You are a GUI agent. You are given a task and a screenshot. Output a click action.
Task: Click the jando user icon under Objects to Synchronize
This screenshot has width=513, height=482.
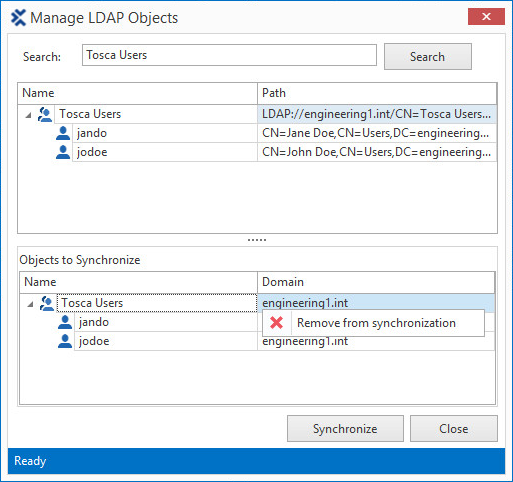point(65,322)
